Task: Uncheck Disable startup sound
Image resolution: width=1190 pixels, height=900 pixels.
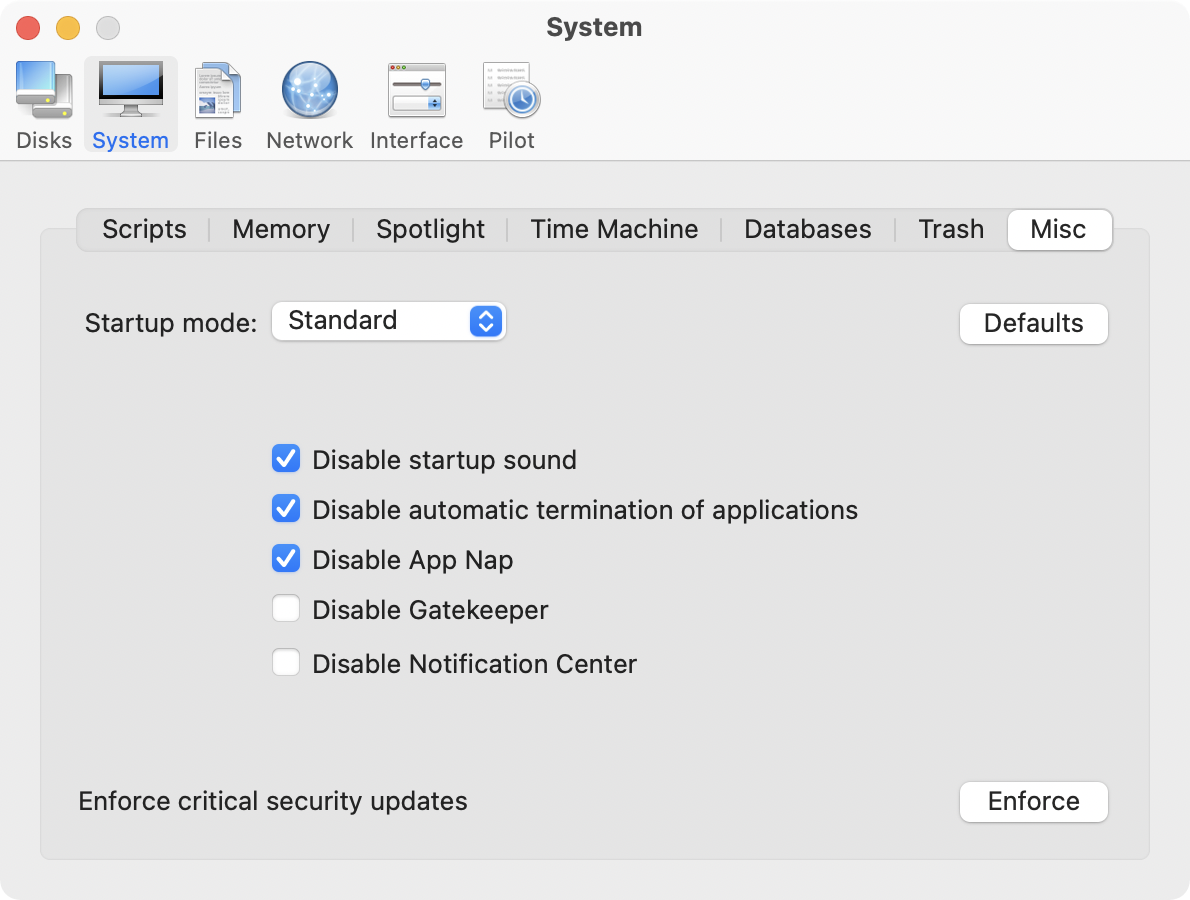Action: 286,459
